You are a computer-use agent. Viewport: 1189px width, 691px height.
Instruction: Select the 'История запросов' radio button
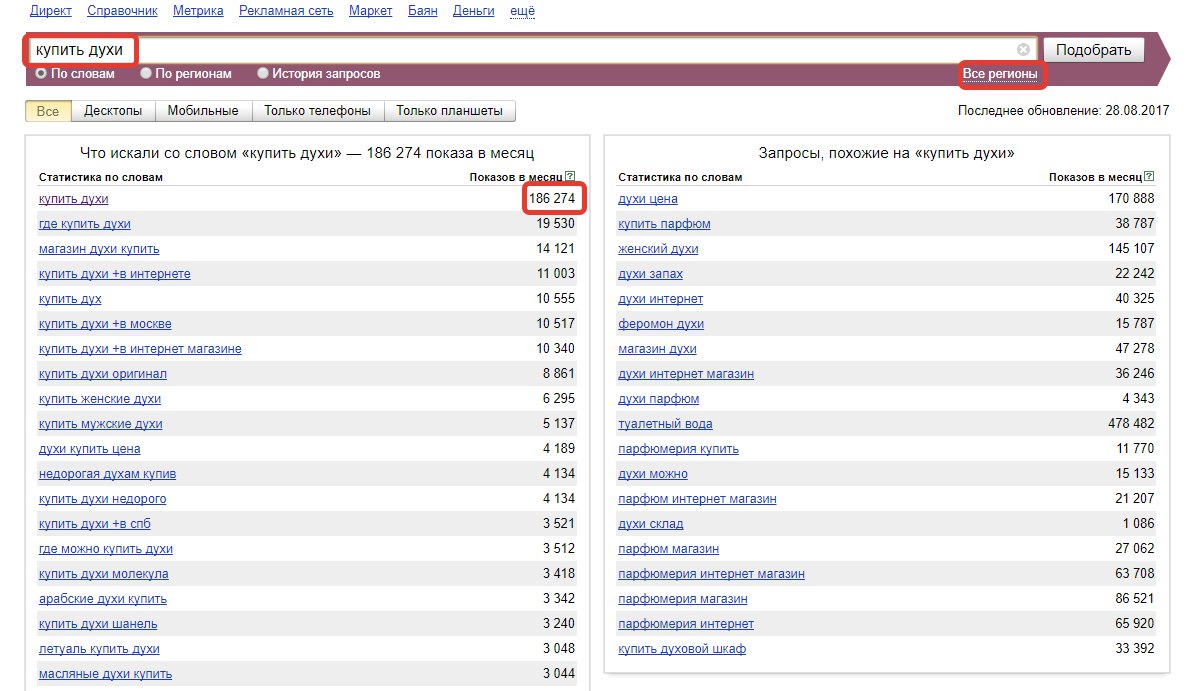click(x=262, y=74)
